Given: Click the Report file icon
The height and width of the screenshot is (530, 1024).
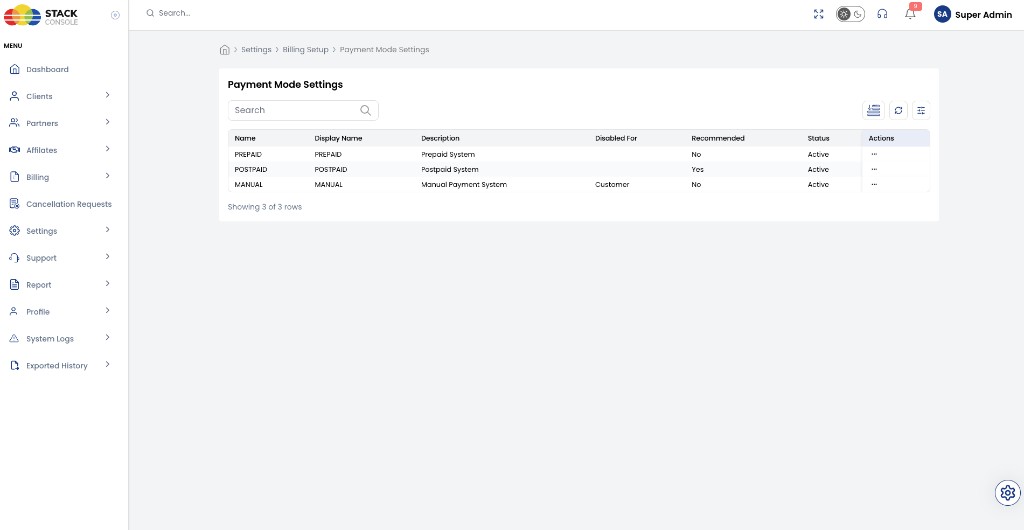Looking at the screenshot, I should (x=14, y=285).
